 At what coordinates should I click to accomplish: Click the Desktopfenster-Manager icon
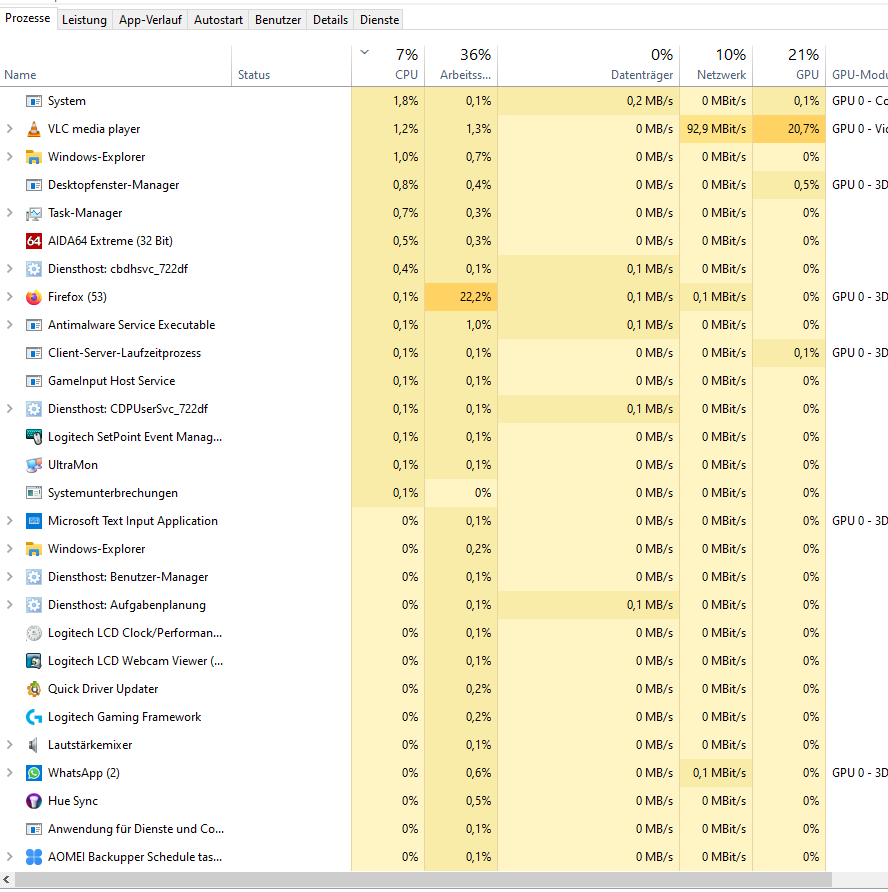pos(34,185)
